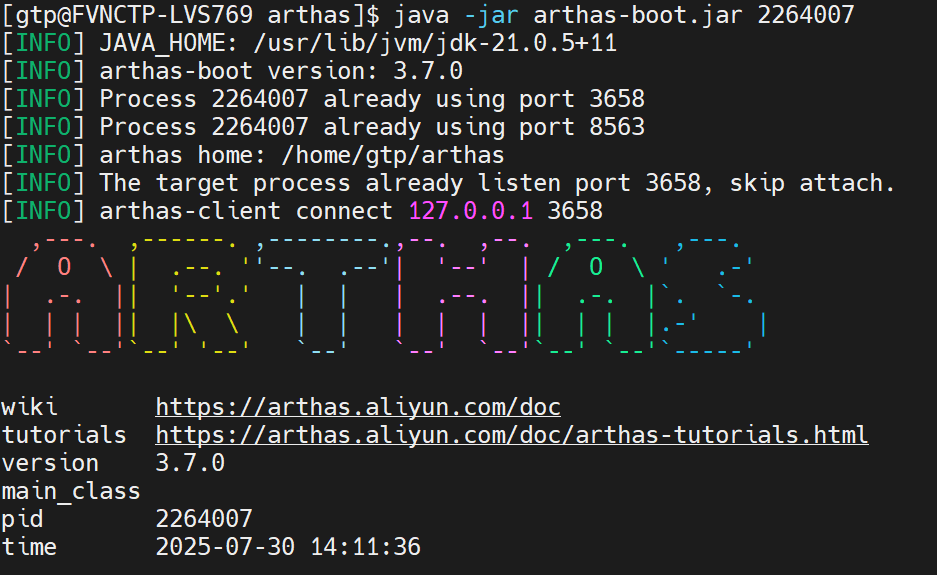Click the command 'arthas-boot.jar' argument
Viewport: 937px width, 575px height.
click(638, 15)
